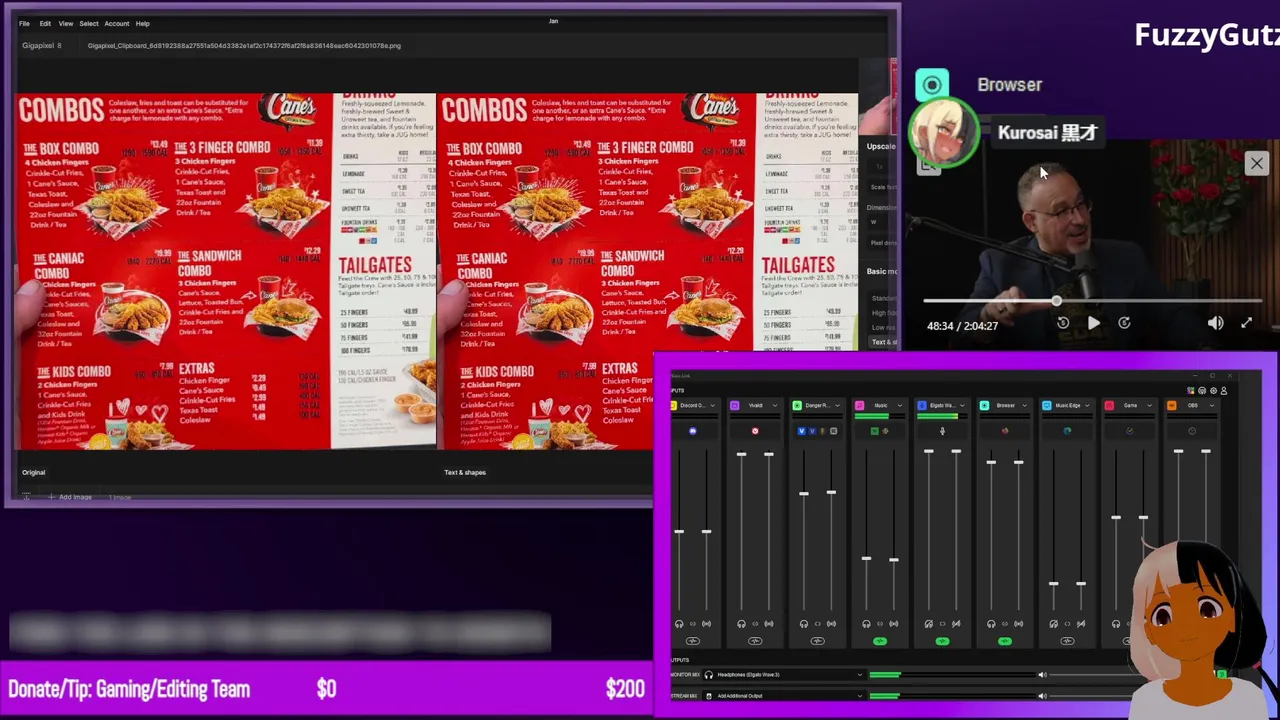Rewind the video five seconds
The image size is (1280, 720).
click(x=1063, y=323)
